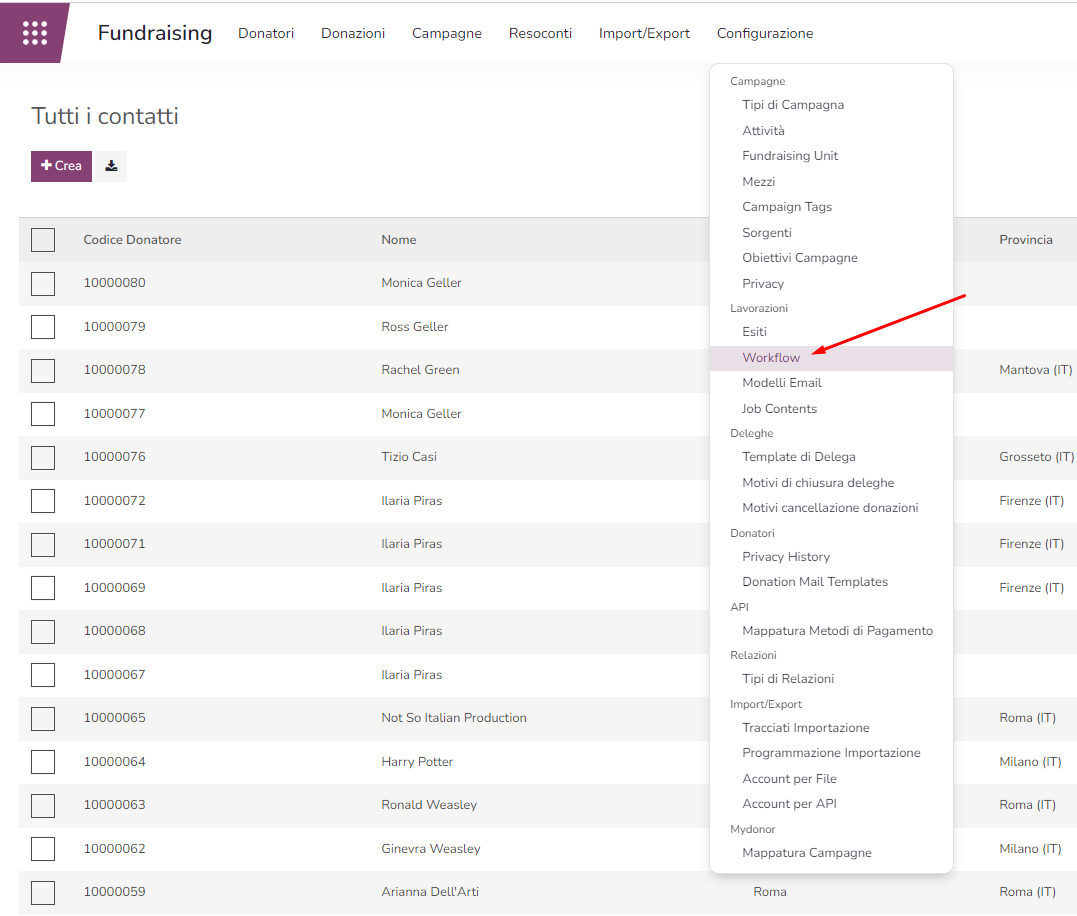This screenshot has height=916, width=1077.
Task: Select checkbox for Rachel Green row
Action: (x=43, y=371)
